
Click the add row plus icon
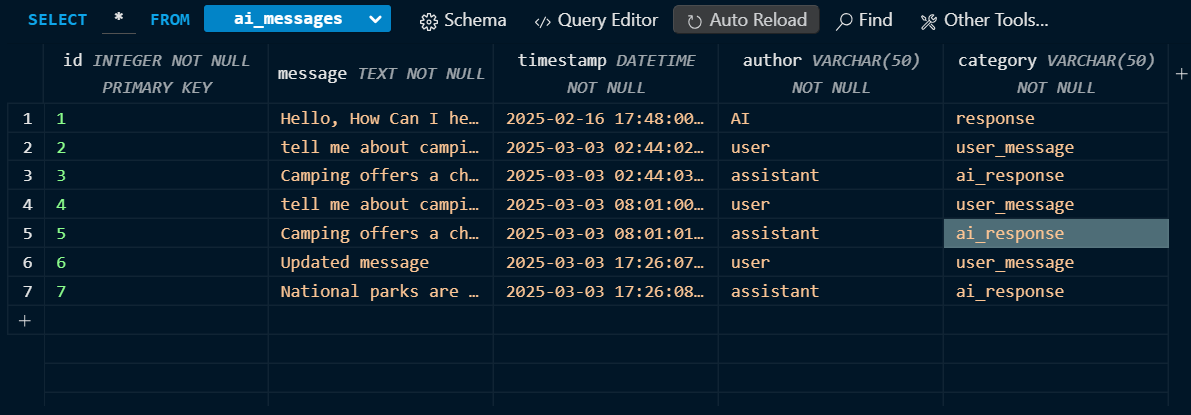[x=25, y=321]
